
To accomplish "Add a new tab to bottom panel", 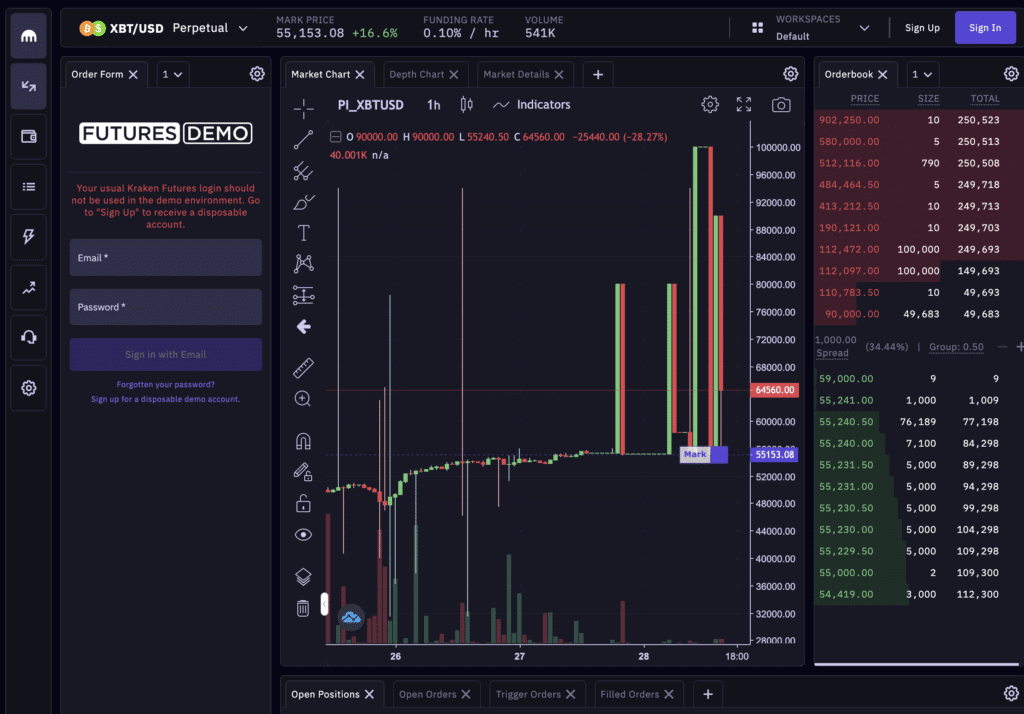I will (x=707, y=694).
